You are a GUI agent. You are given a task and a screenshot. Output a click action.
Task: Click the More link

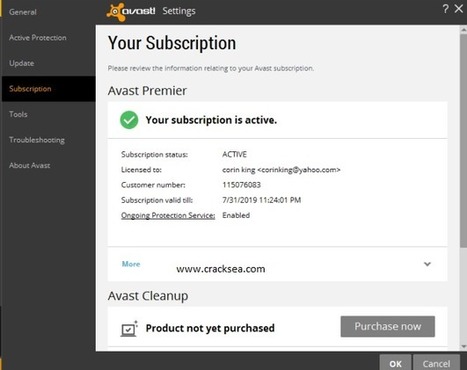point(131,264)
